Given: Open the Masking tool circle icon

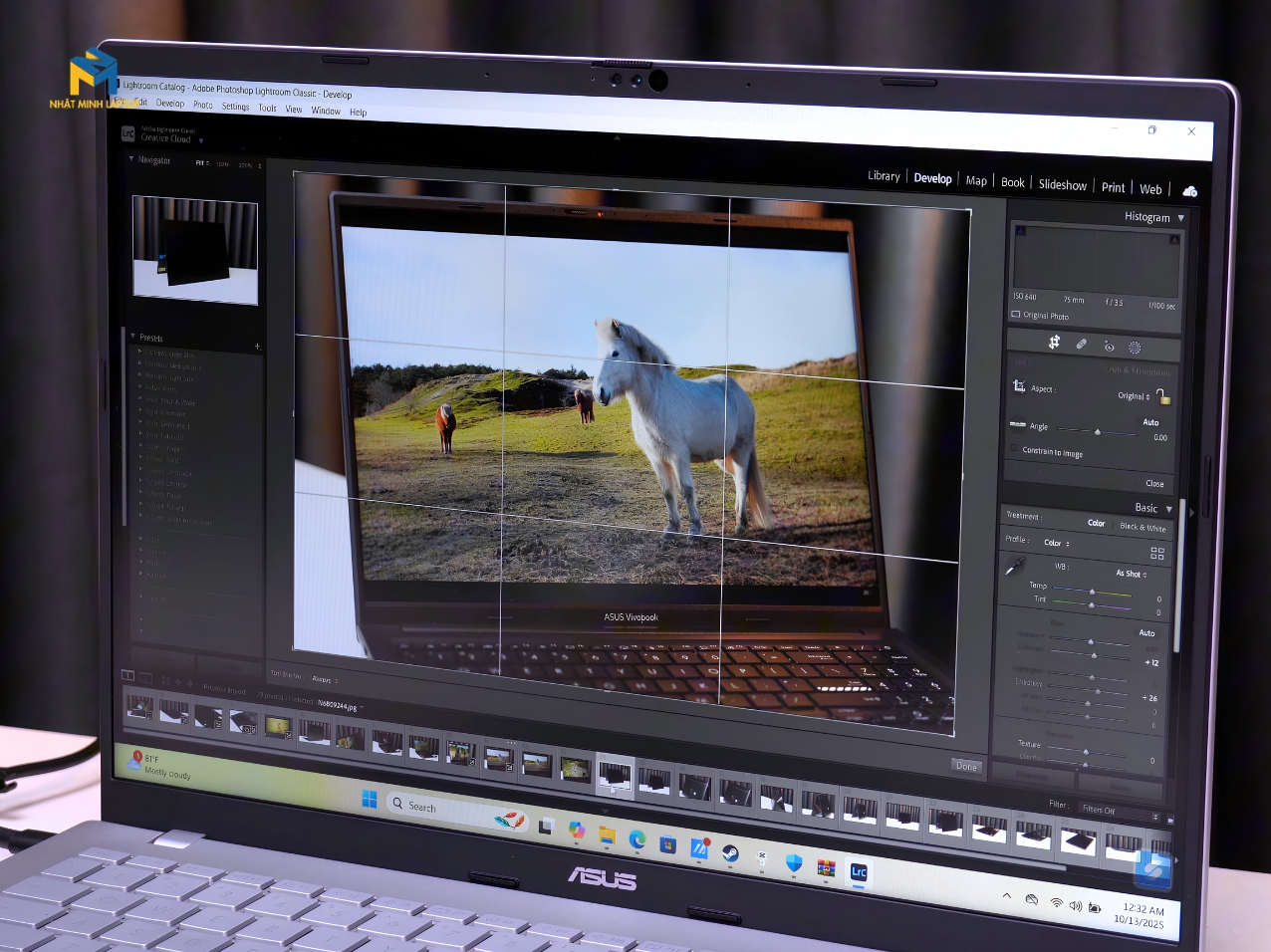Looking at the screenshot, I should [x=1135, y=348].
